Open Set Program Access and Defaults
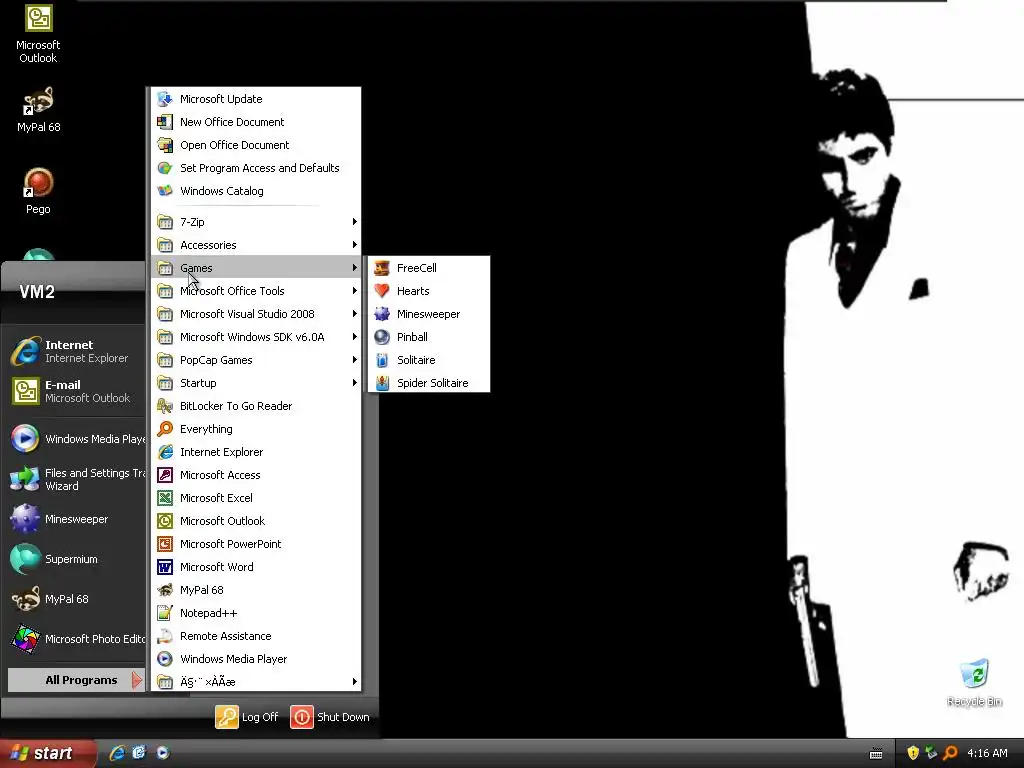1024x768 pixels. [256, 168]
